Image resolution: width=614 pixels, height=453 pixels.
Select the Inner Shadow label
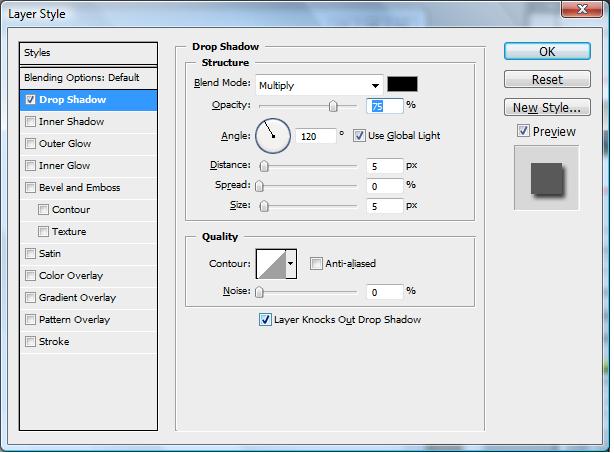click(71, 122)
